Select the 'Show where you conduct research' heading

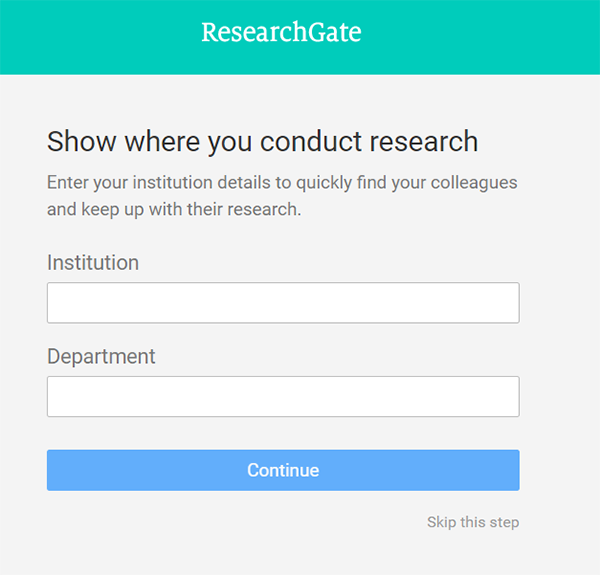(262, 142)
